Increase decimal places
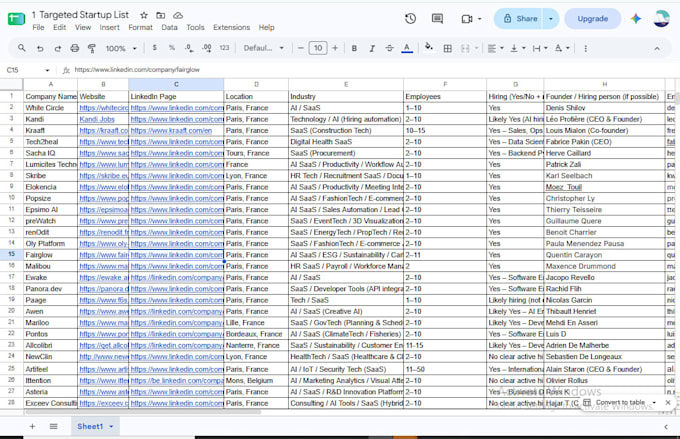This screenshot has height=439, width=680. pyautogui.click(x=207, y=48)
